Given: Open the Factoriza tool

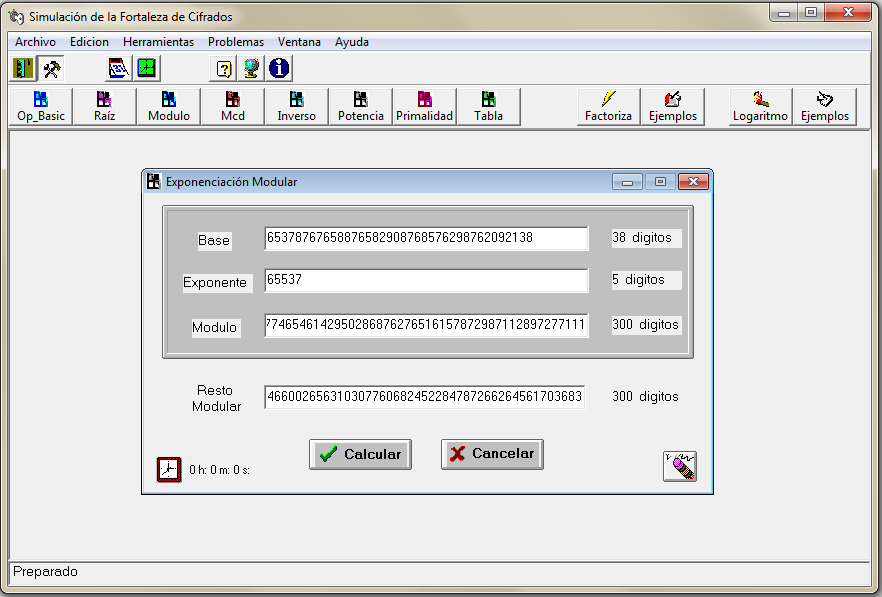Looking at the screenshot, I should [x=608, y=107].
